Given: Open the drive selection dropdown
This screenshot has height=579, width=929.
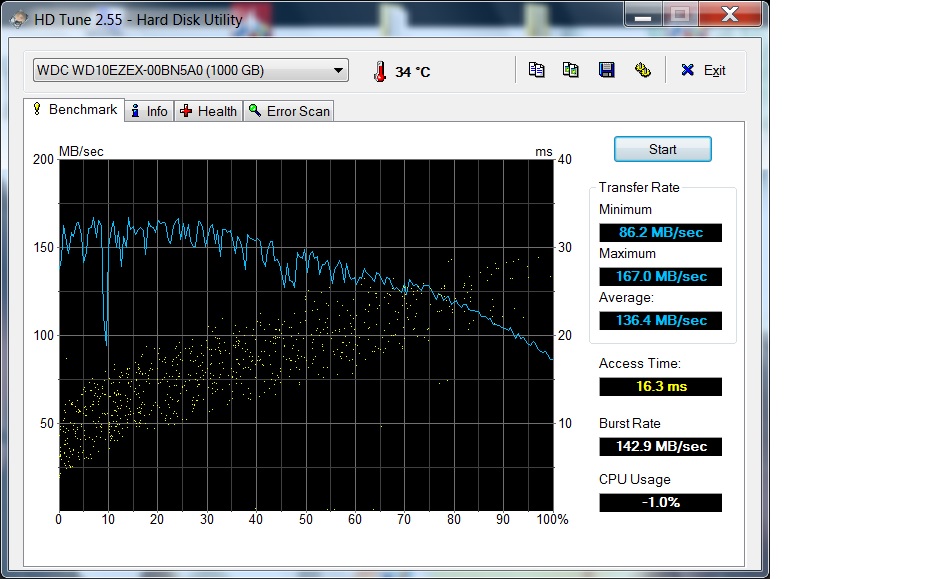Looking at the screenshot, I should pos(190,70).
